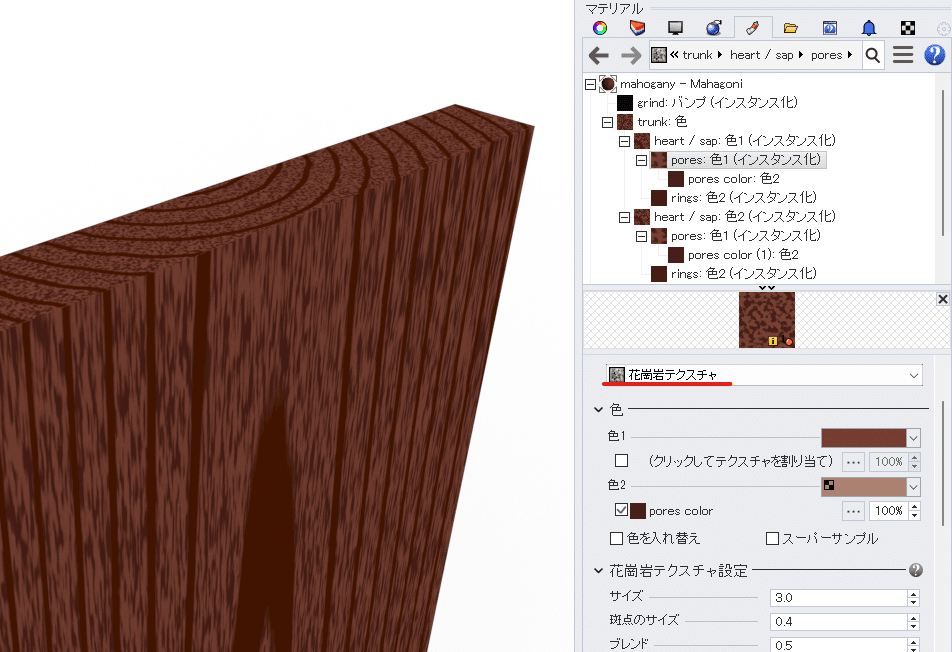Open the 色2 swatch dropdown arrow
Screen dimensions: 952x652
tap(913, 487)
